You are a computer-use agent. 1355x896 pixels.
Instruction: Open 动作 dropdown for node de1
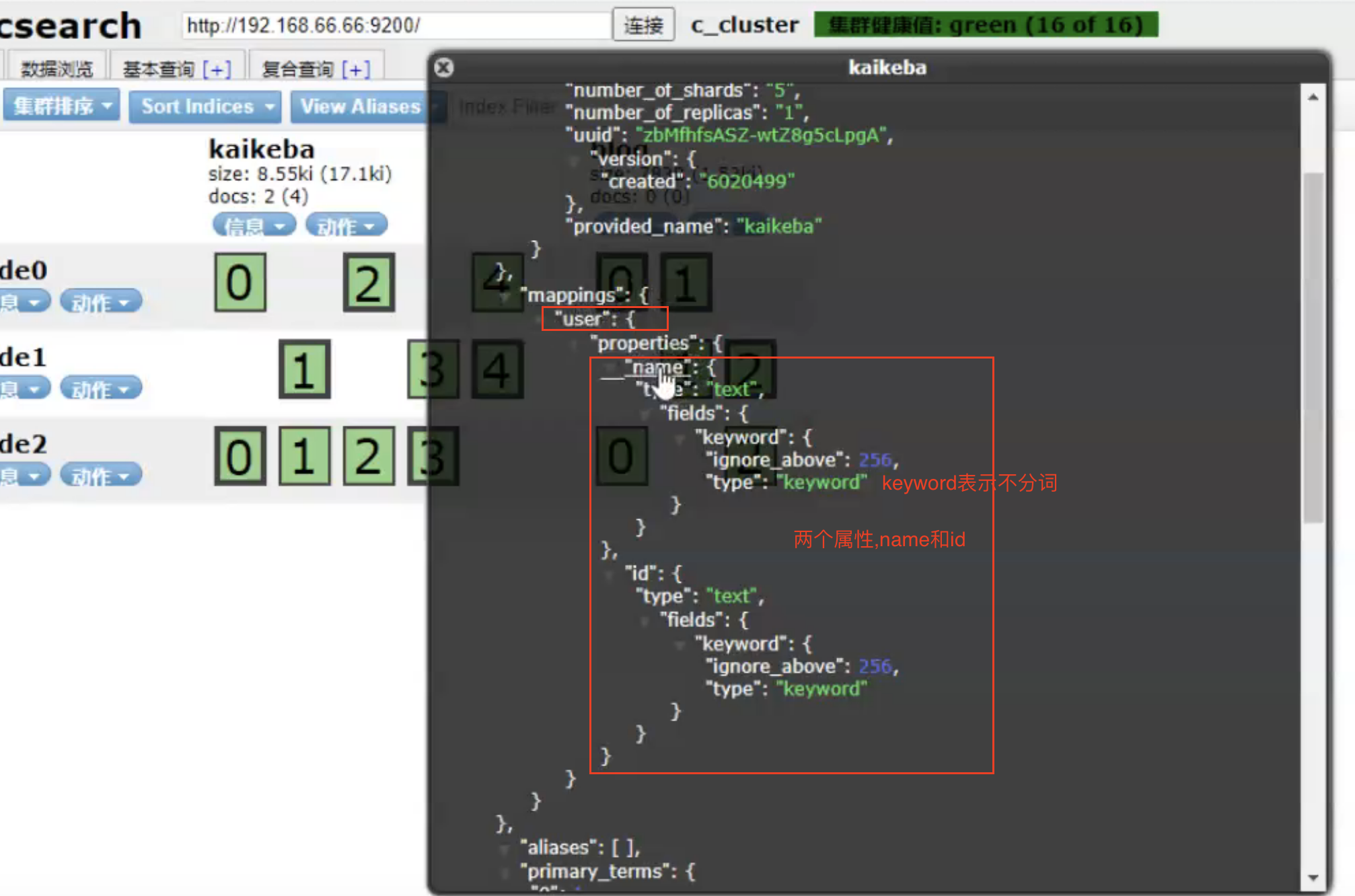click(101, 388)
